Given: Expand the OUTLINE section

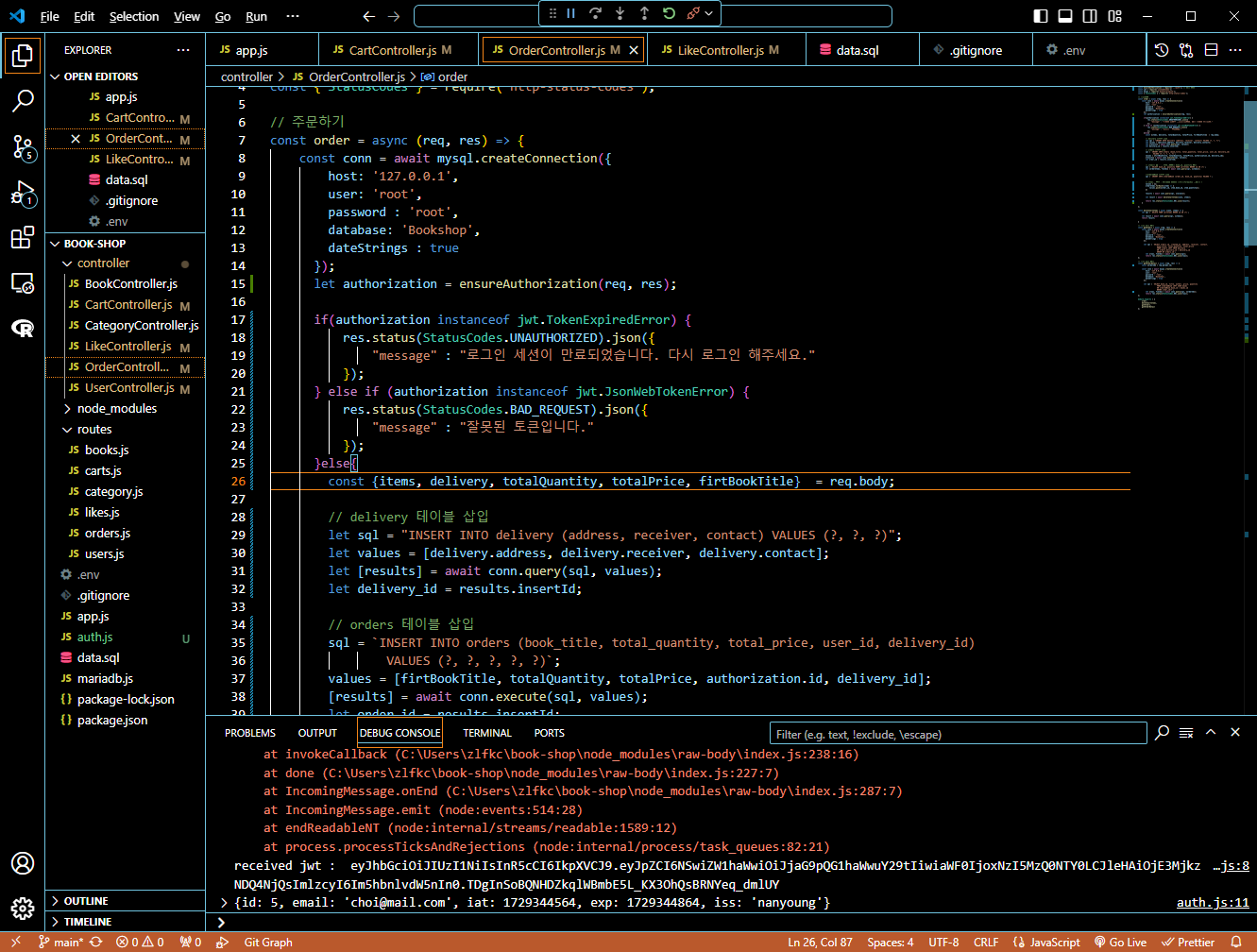Looking at the screenshot, I should (x=126, y=901).
